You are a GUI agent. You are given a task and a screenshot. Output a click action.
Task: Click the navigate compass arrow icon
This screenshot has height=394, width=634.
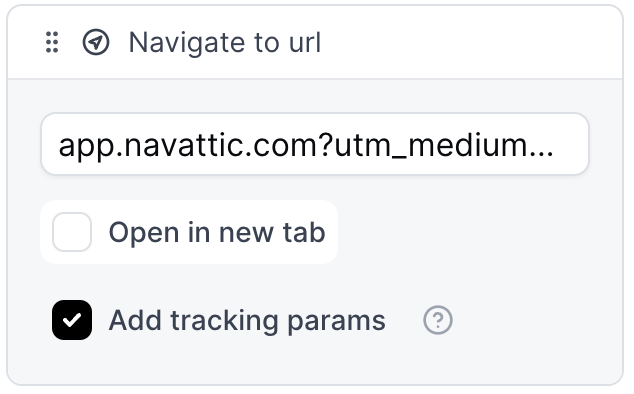pyautogui.click(x=96, y=42)
